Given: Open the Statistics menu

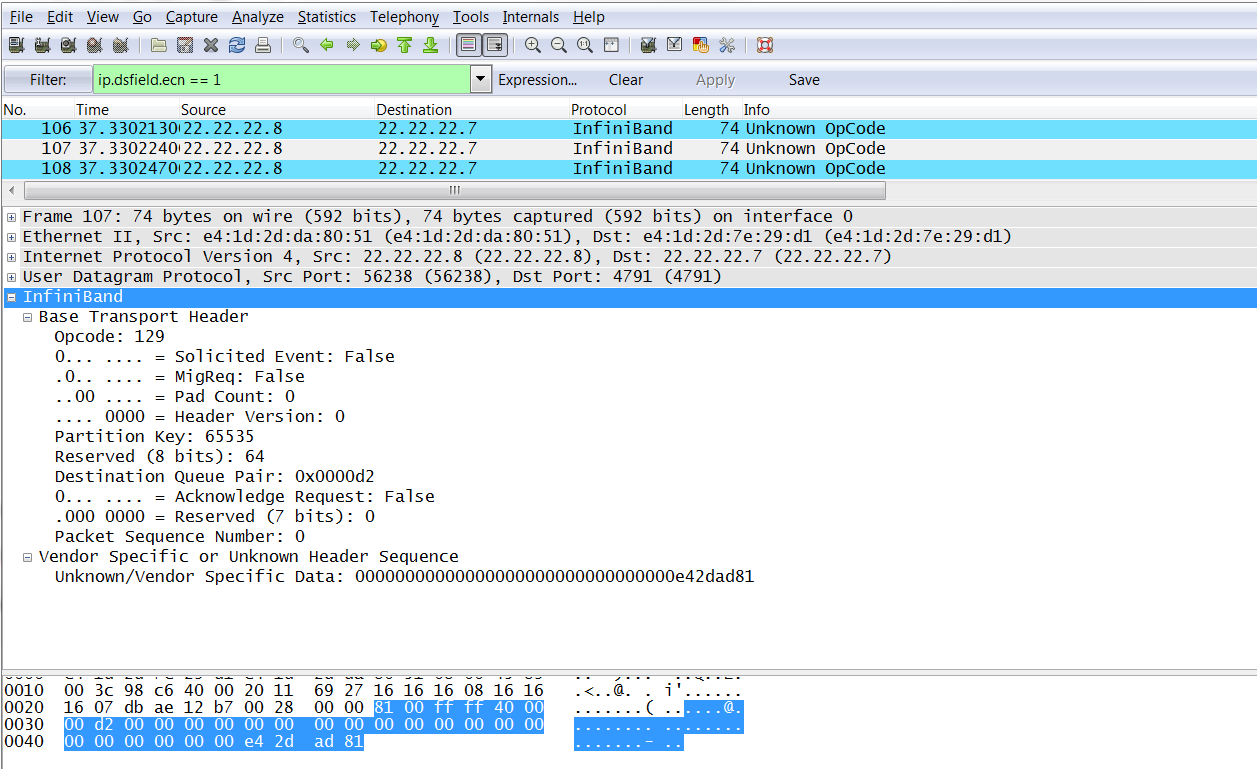Looking at the screenshot, I should coord(327,16).
